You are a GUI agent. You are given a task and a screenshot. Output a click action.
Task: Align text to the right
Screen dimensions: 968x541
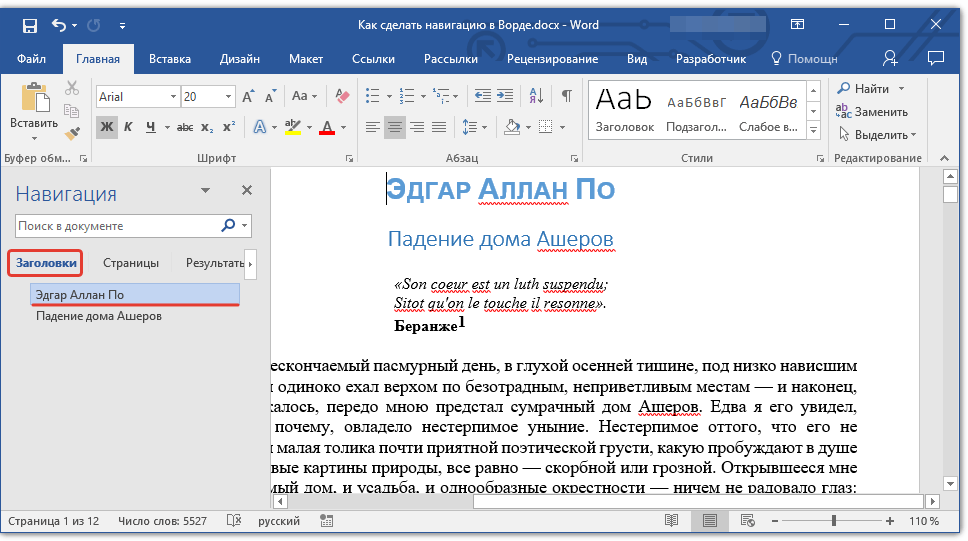click(x=417, y=127)
